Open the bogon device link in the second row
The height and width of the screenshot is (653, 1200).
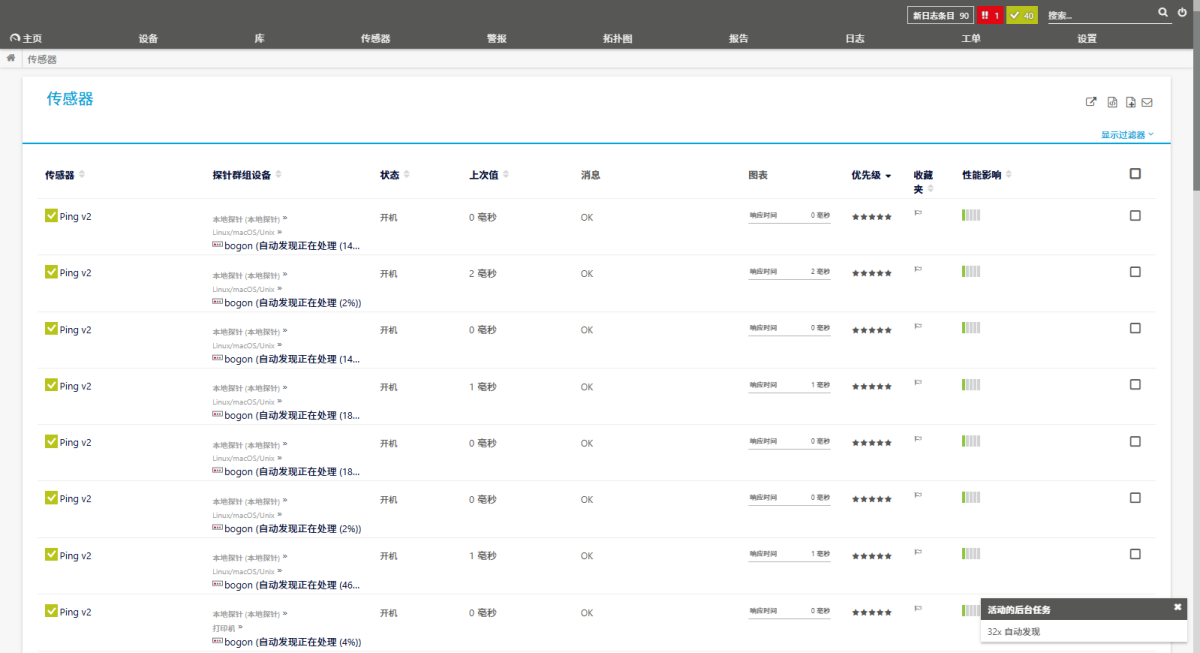tap(238, 302)
